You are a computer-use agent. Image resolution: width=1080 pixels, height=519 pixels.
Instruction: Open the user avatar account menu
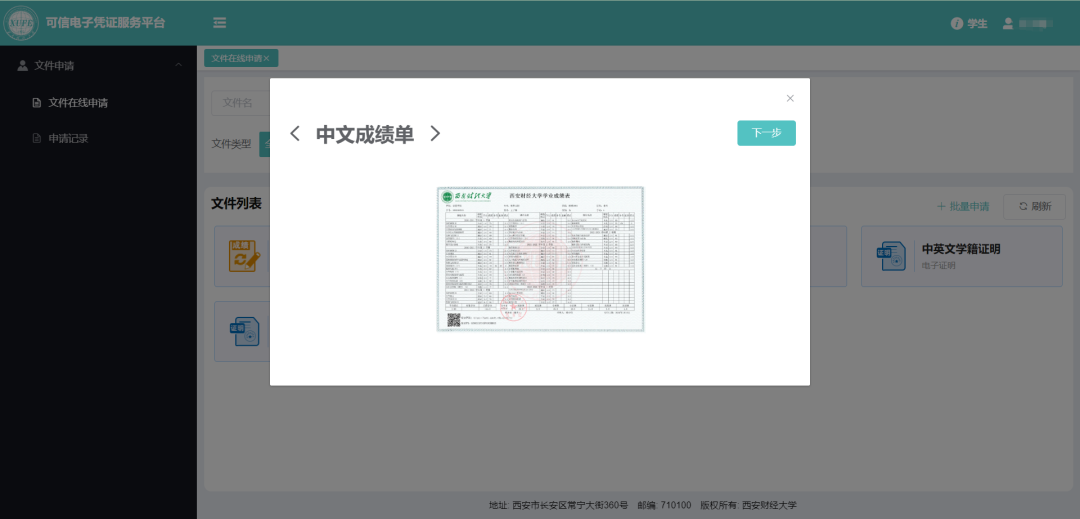pyautogui.click(x=1008, y=23)
